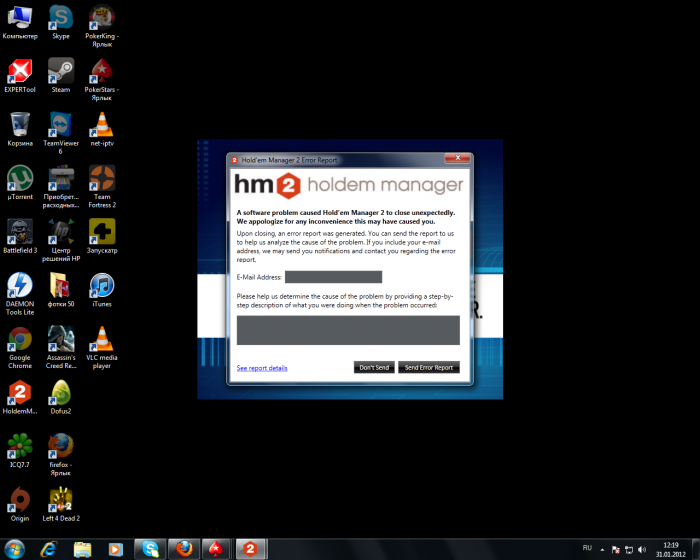The height and width of the screenshot is (560, 700).
Task: Select Left 4 Dead 2 icon
Action: (61, 505)
